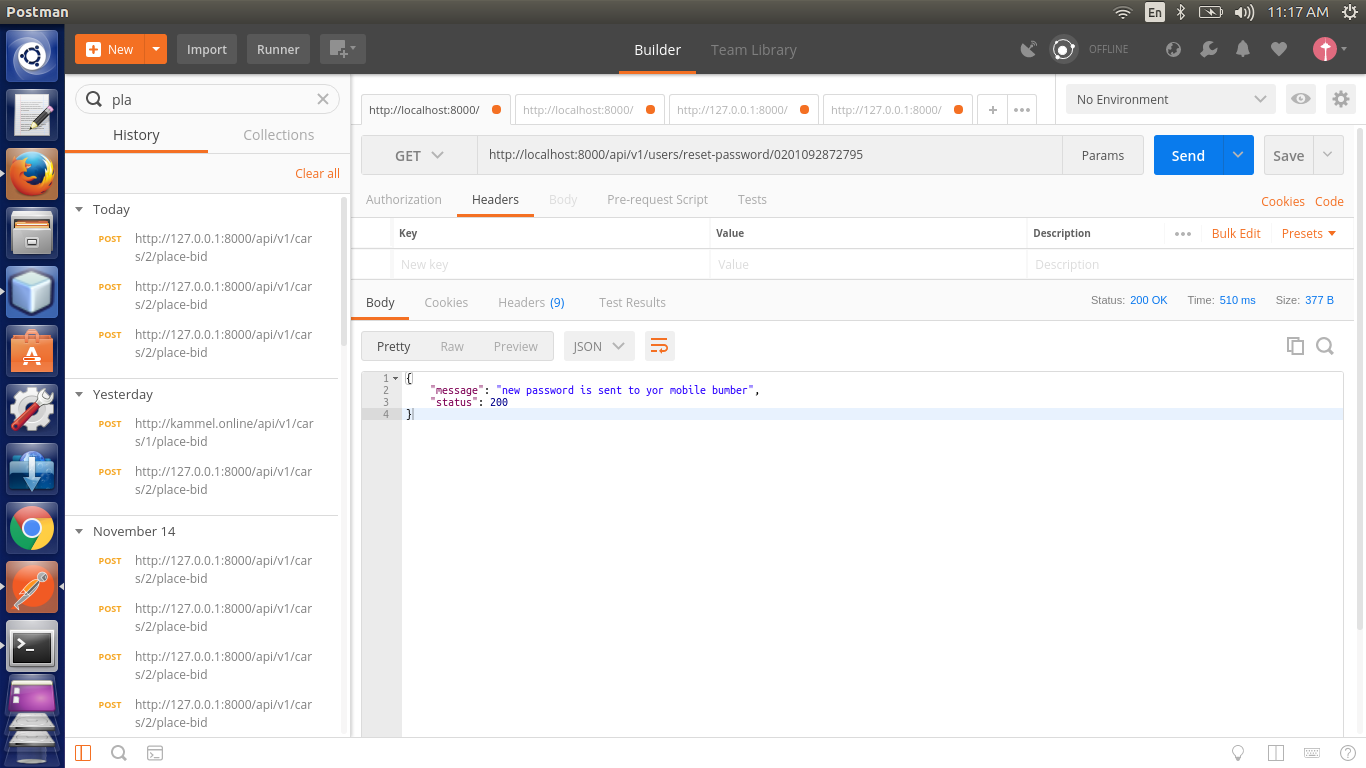Viewport: 1366px width, 768px height.
Task: Switch to two-pane layout icon
Action: pyautogui.click(x=1275, y=753)
